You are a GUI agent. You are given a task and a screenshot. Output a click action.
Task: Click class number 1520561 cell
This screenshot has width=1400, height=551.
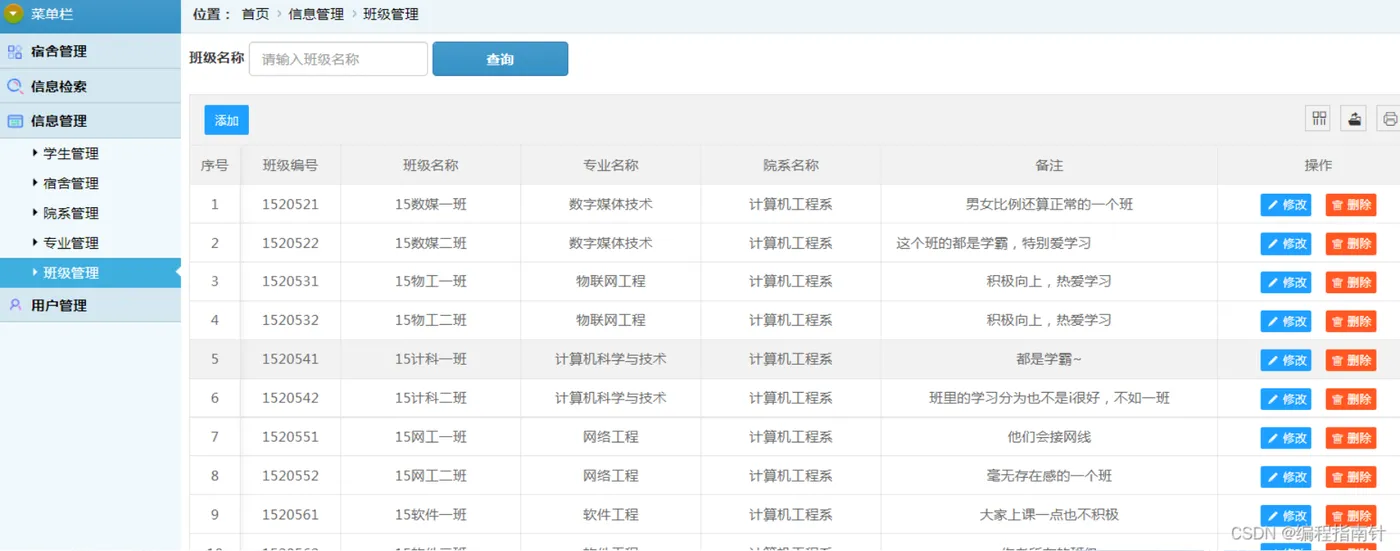coord(291,515)
